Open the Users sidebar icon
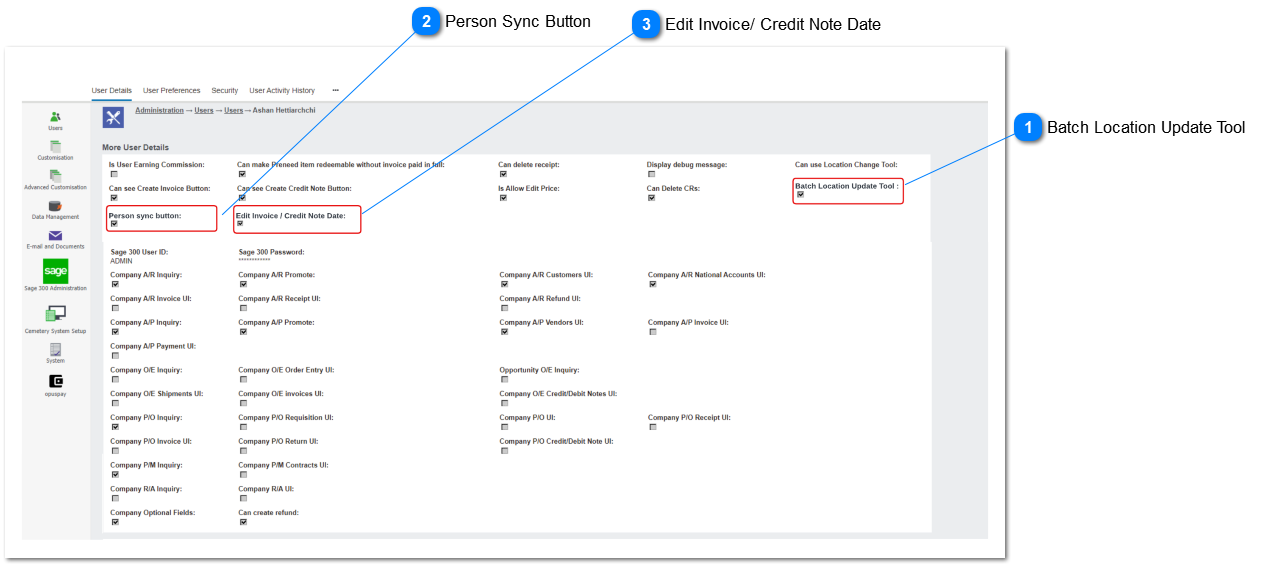 (x=55, y=116)
